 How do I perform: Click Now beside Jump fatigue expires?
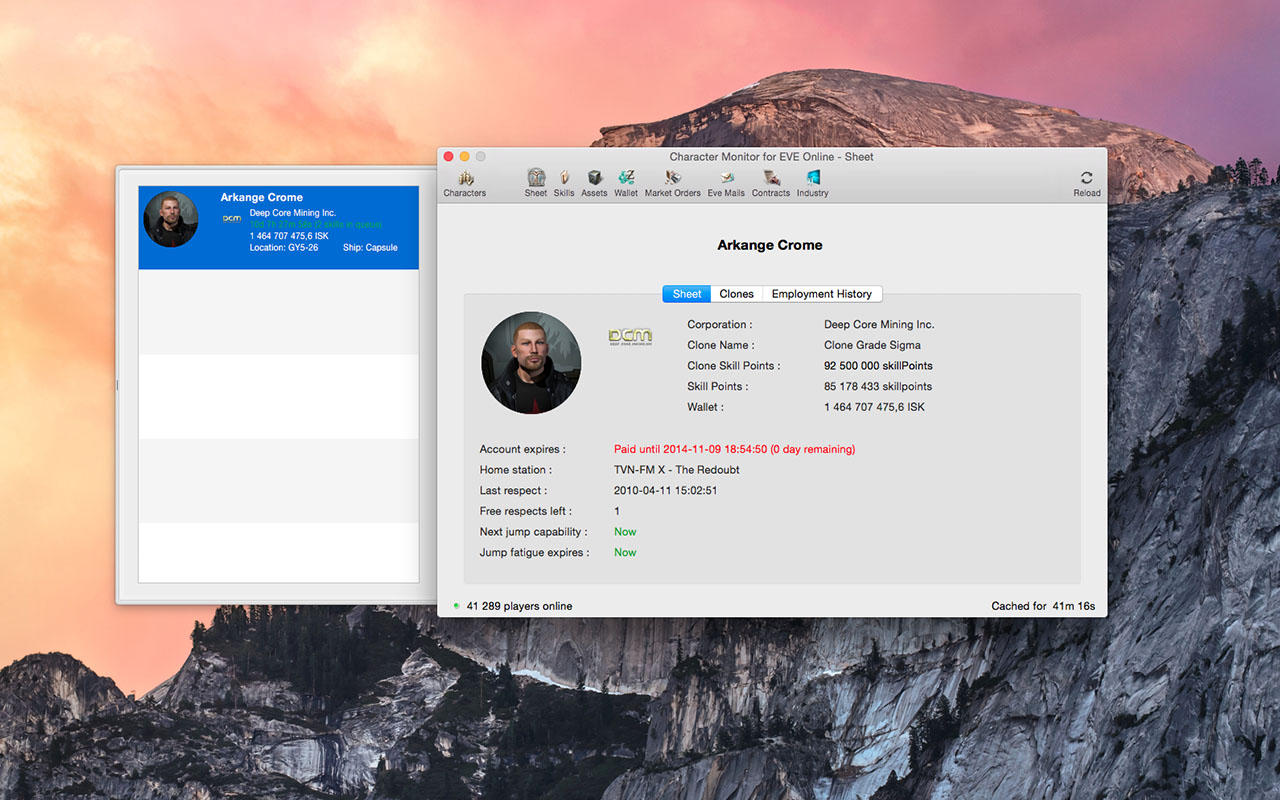(625, 552)
